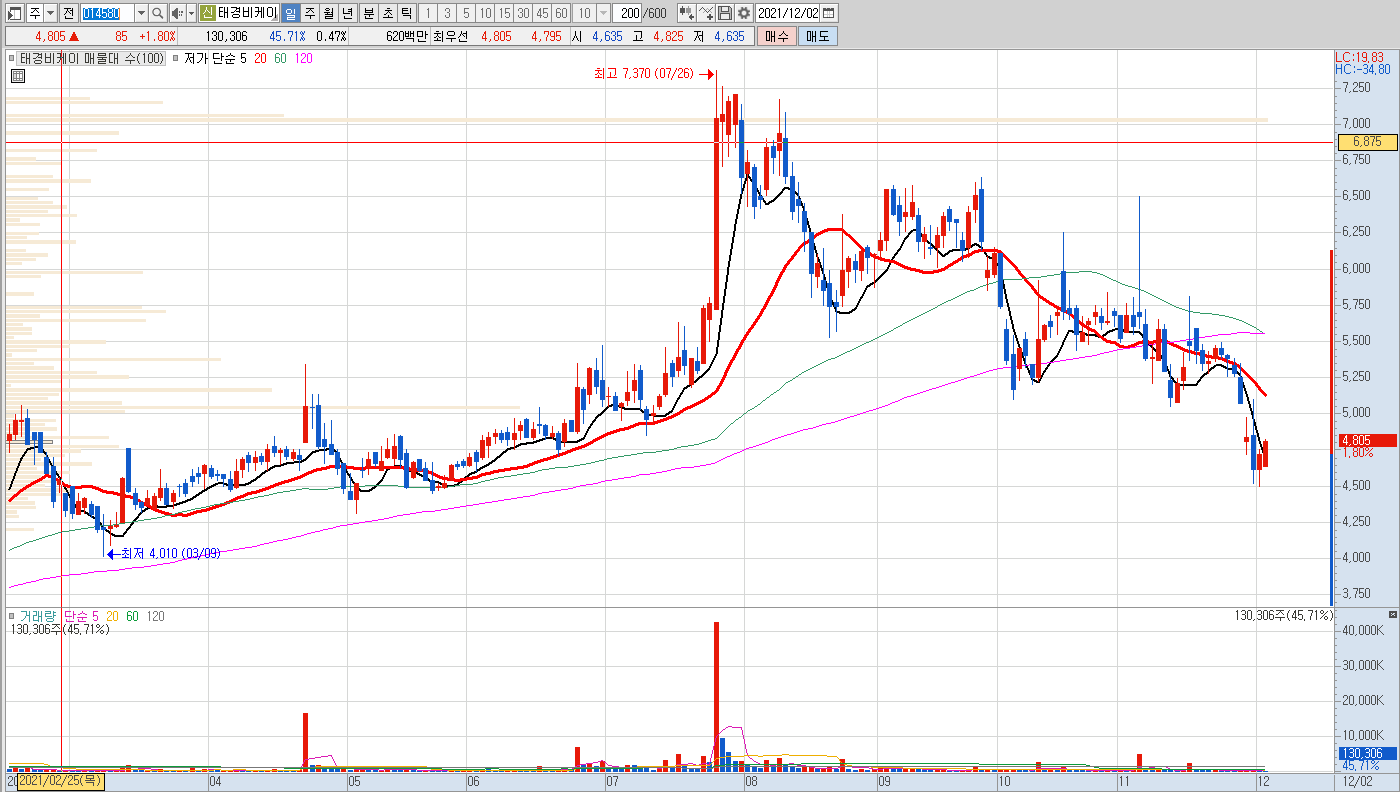Click the stock code field 014580
Viewport: 1400px width, 792px height.
[x=106, y=13]
